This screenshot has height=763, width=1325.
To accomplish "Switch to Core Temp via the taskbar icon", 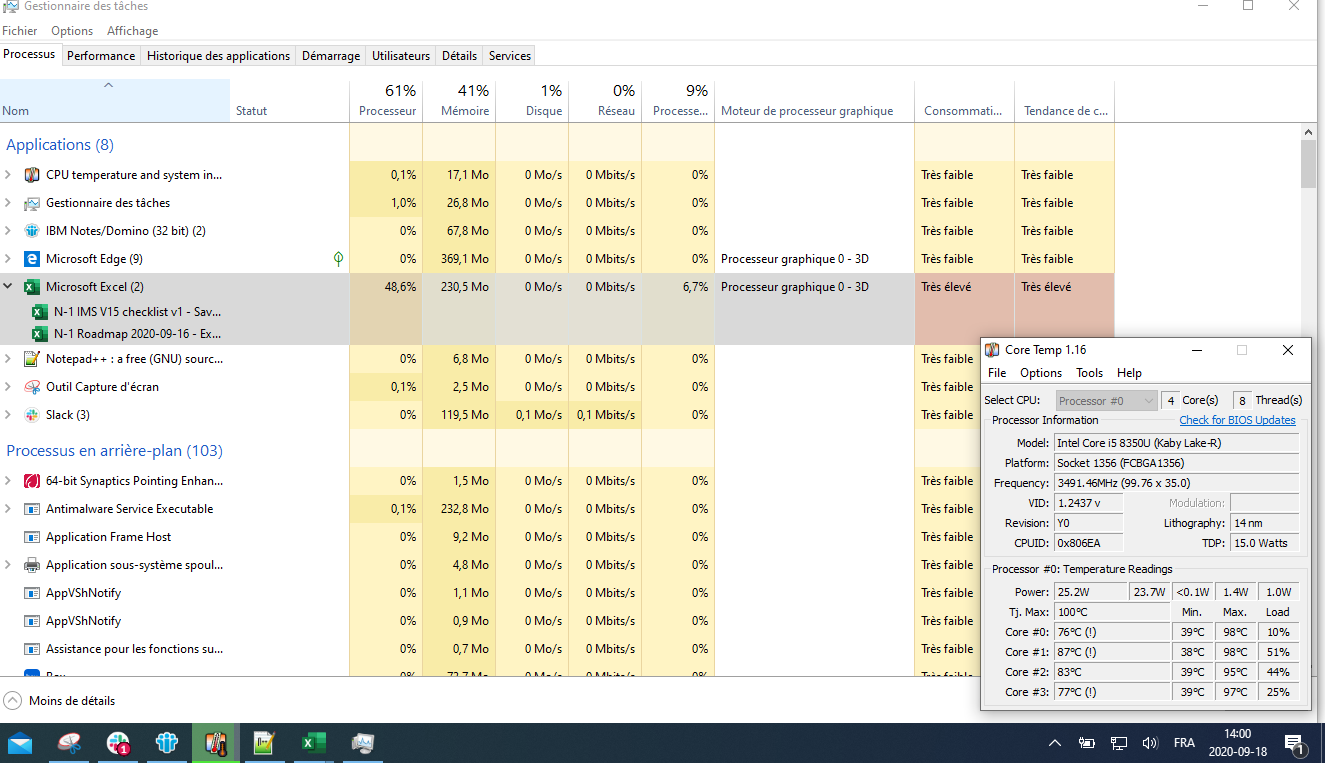I will click(216, 743).
